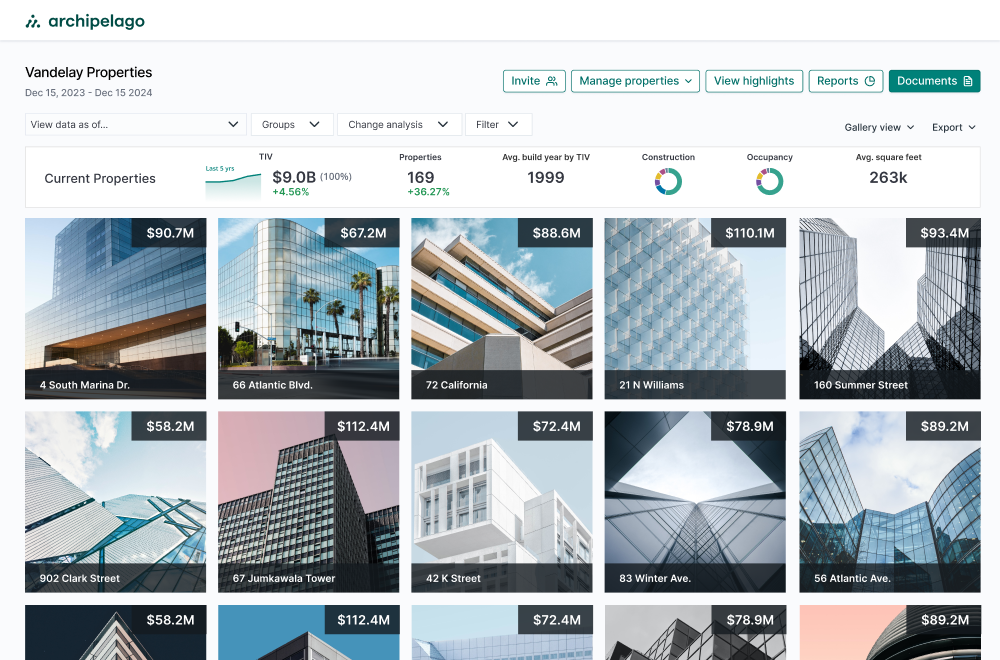Screen dimensions: 1000x660
Task: Open the Reports pie chart button
Action: click(846, 81)
